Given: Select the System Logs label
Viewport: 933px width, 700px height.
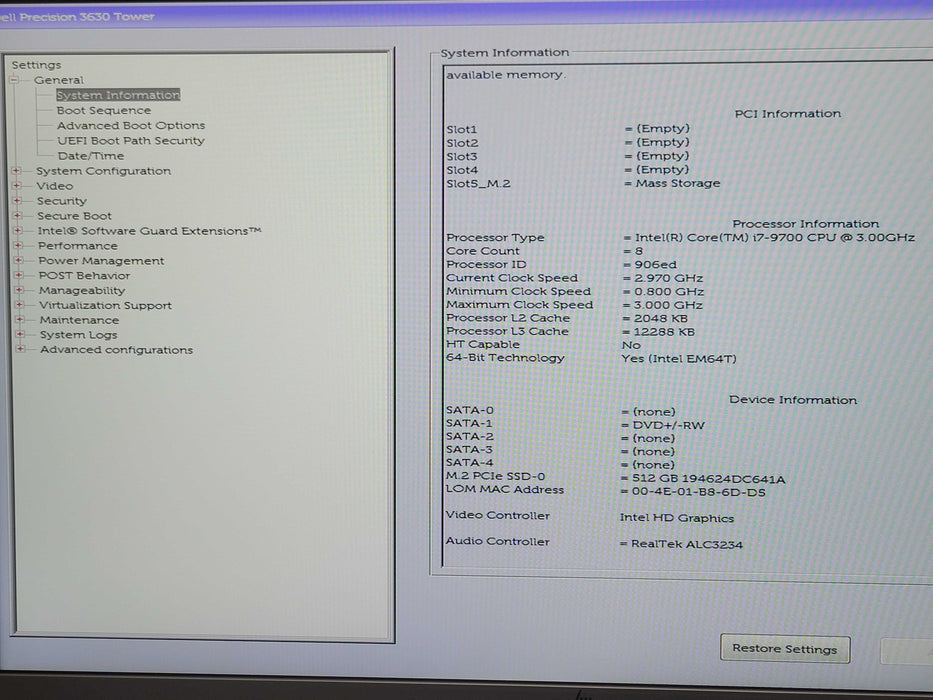Looking at the screenshot, I should coord(79,335).
